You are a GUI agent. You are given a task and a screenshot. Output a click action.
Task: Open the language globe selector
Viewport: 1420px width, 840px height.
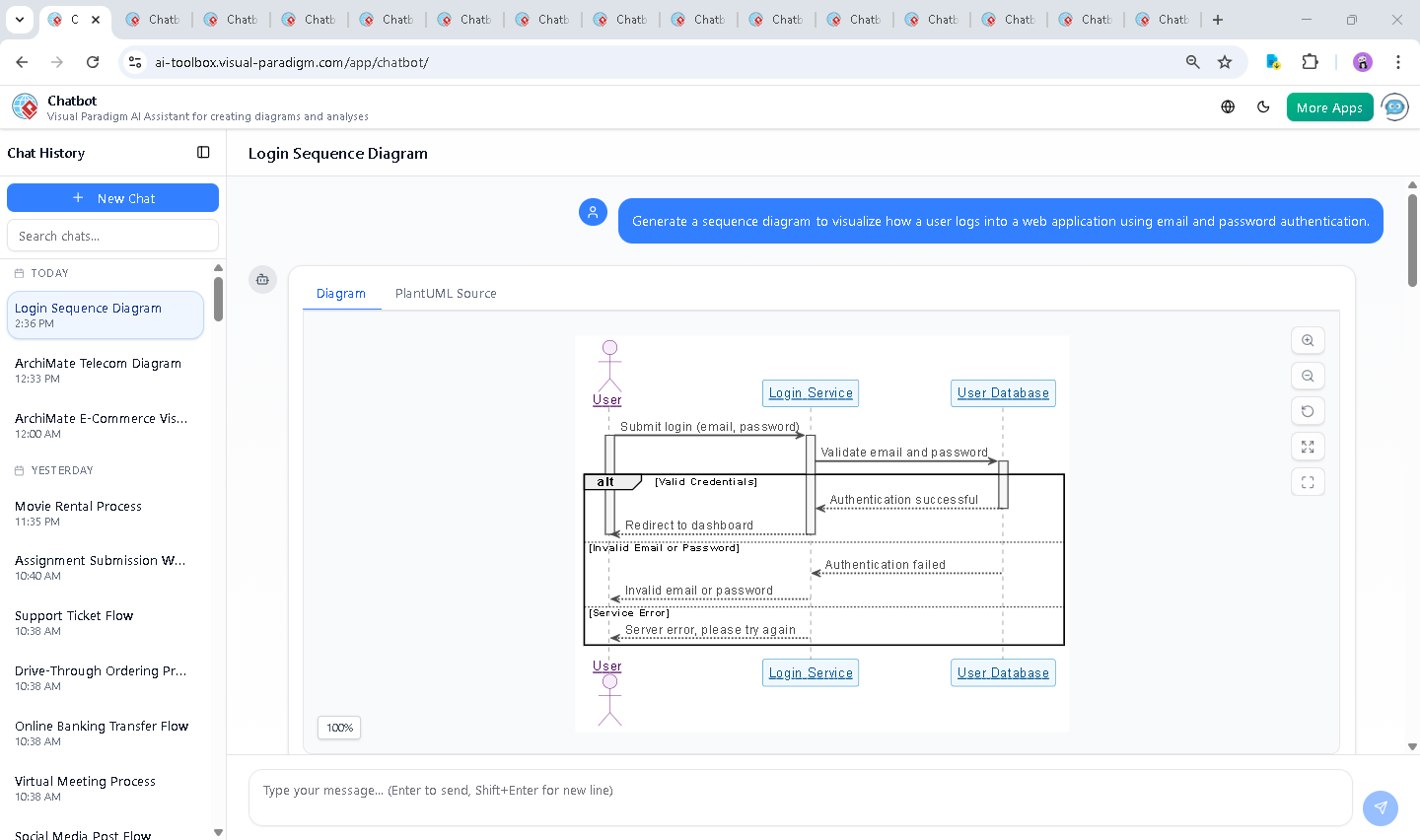[1227, 106]
